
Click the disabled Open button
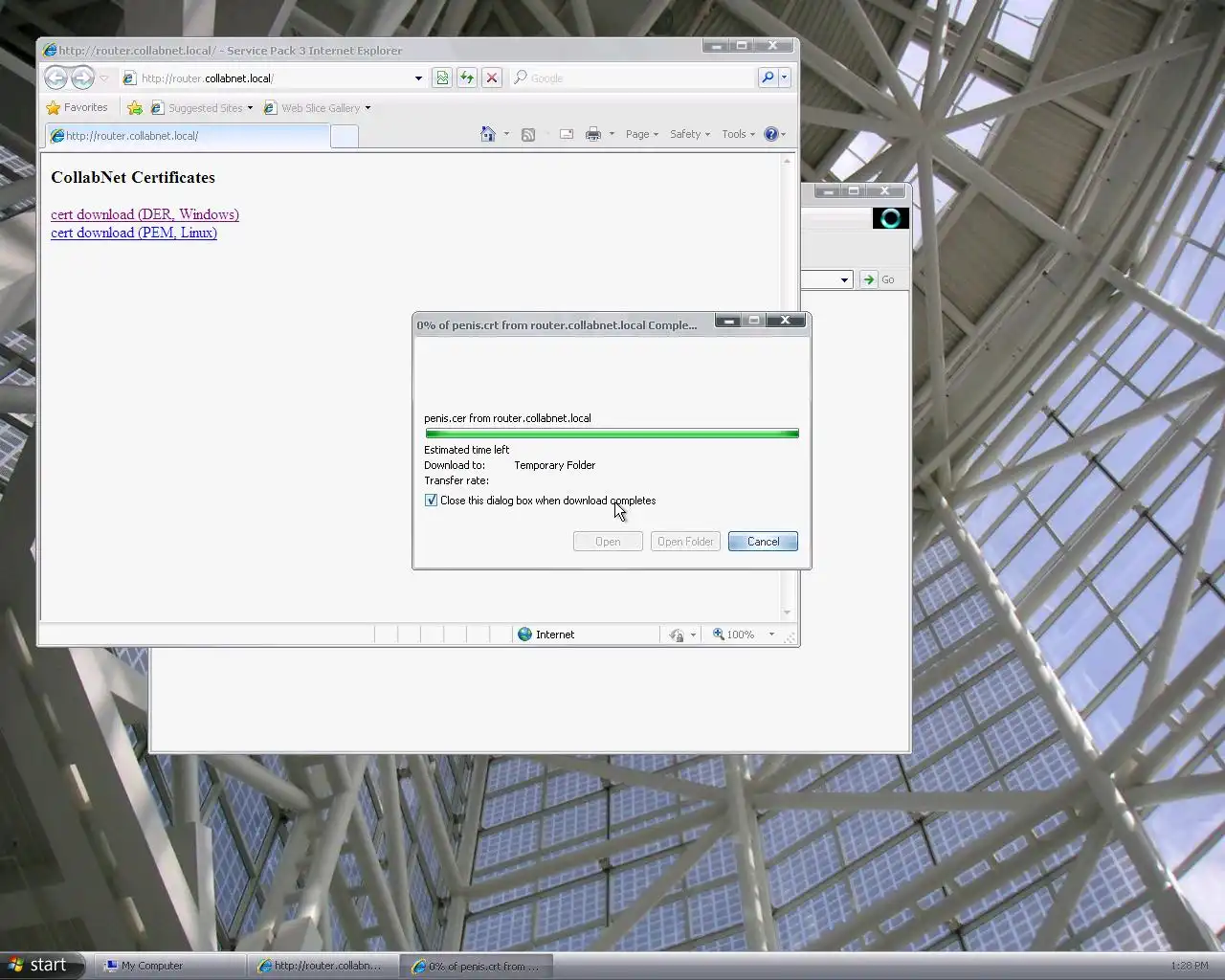(608, 542)
